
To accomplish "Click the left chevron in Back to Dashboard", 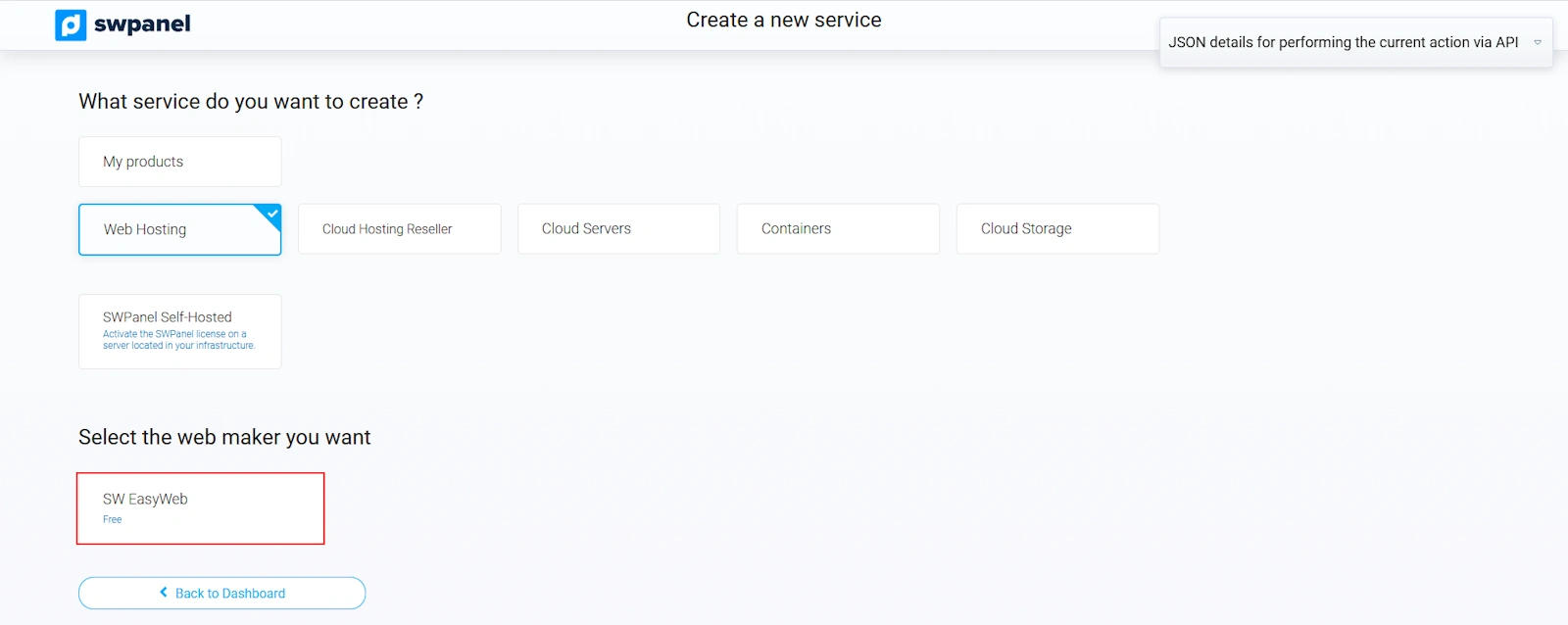I will (164, 593).
